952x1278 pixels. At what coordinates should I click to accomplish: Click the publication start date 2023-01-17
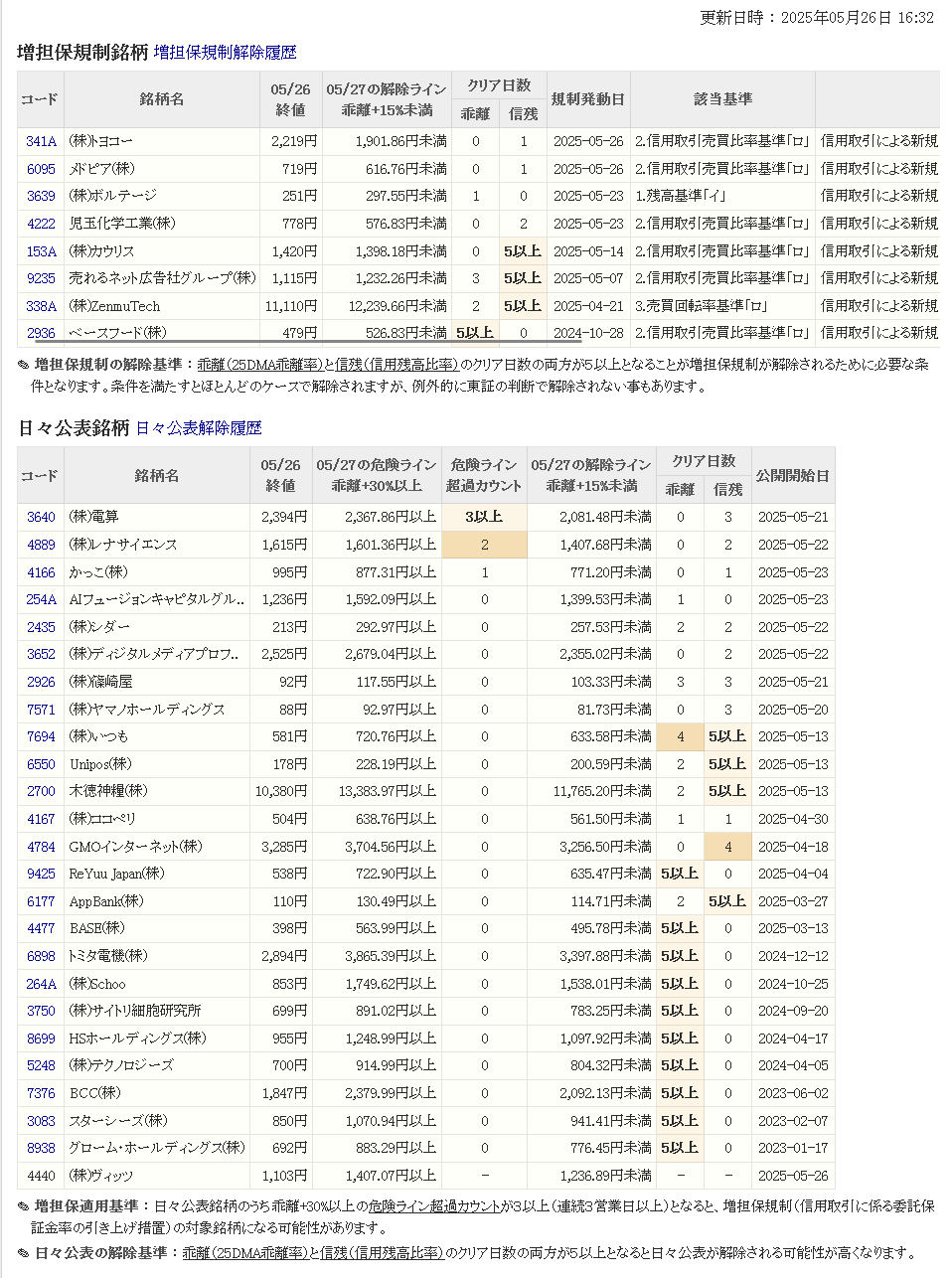click(x=793, y=1148)
